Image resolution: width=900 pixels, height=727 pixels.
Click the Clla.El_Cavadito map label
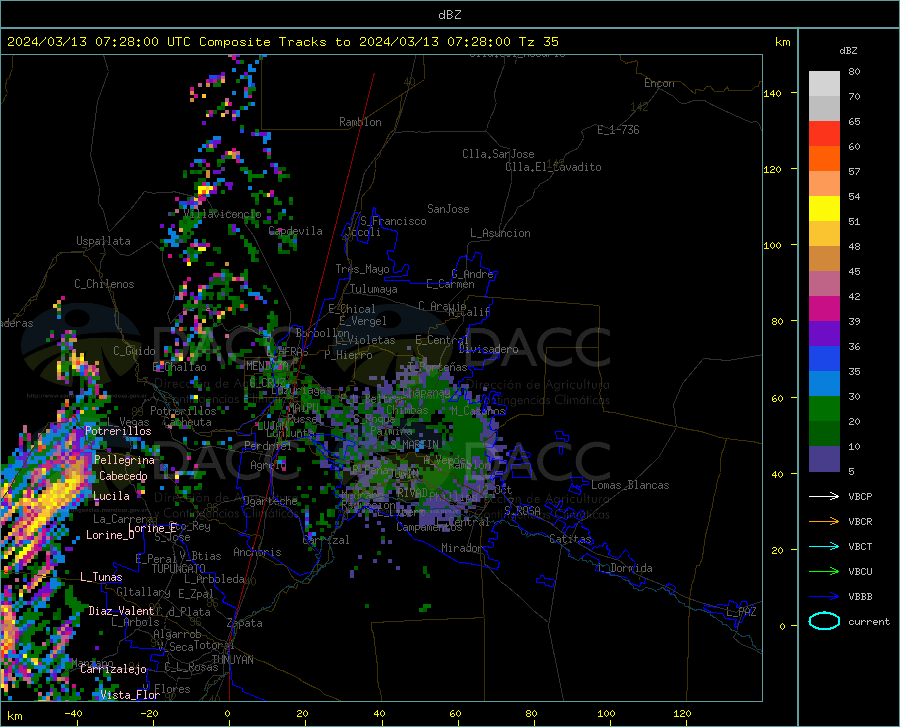point(553,167)
